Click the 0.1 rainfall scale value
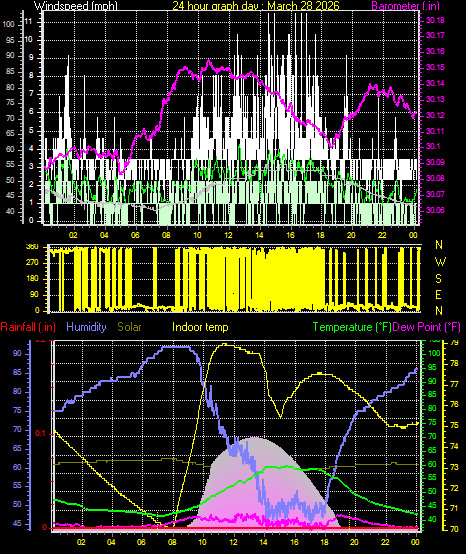 tap(41, 434)
